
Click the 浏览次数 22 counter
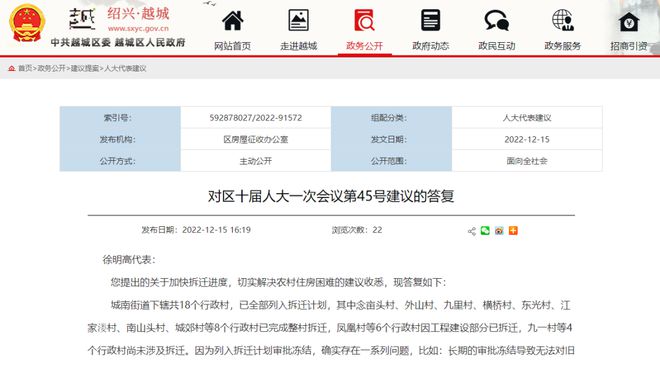[x=357, y=230]
